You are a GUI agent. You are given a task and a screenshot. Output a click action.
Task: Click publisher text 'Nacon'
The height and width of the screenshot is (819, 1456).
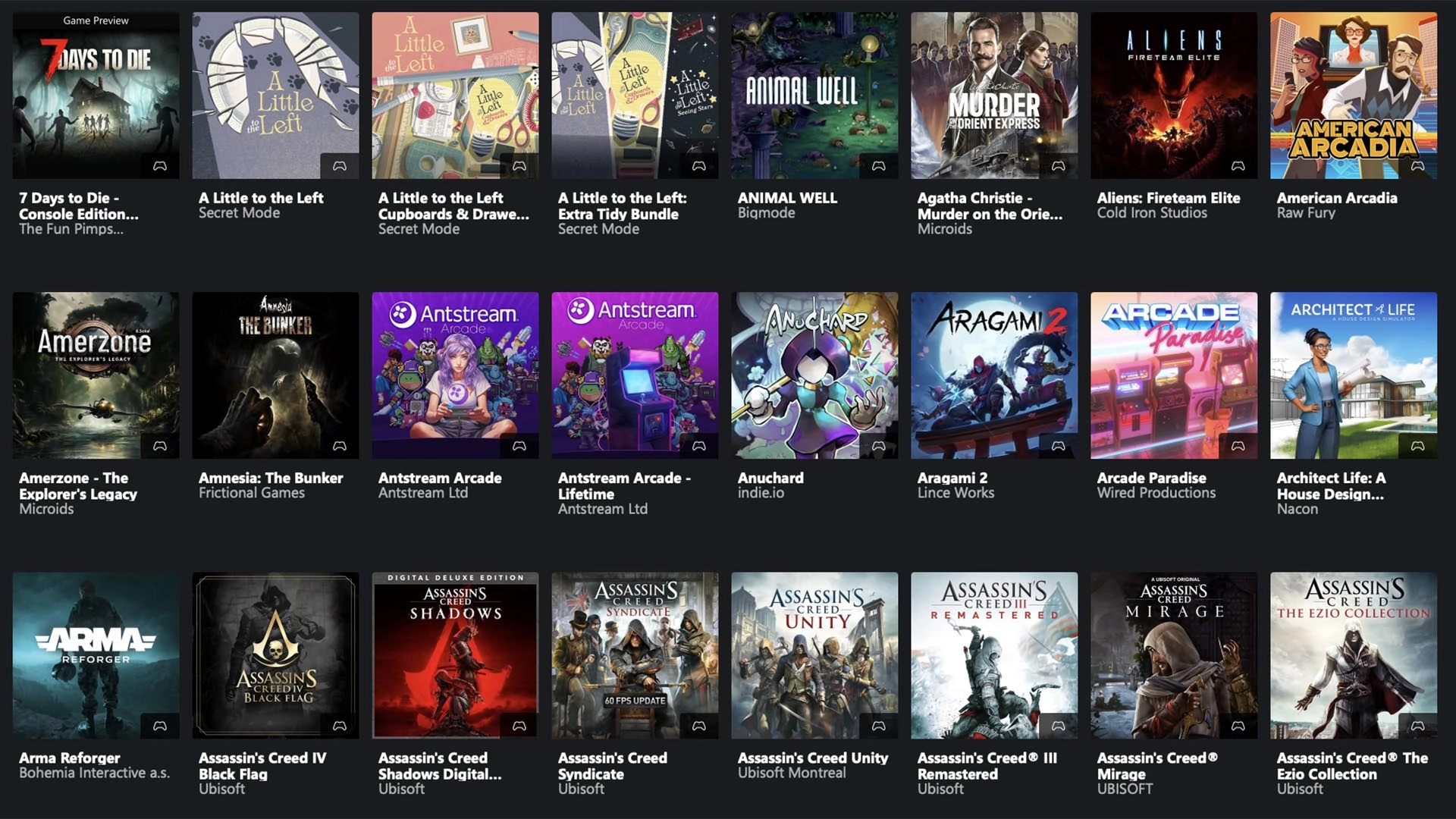click(x=1298, y=509)
